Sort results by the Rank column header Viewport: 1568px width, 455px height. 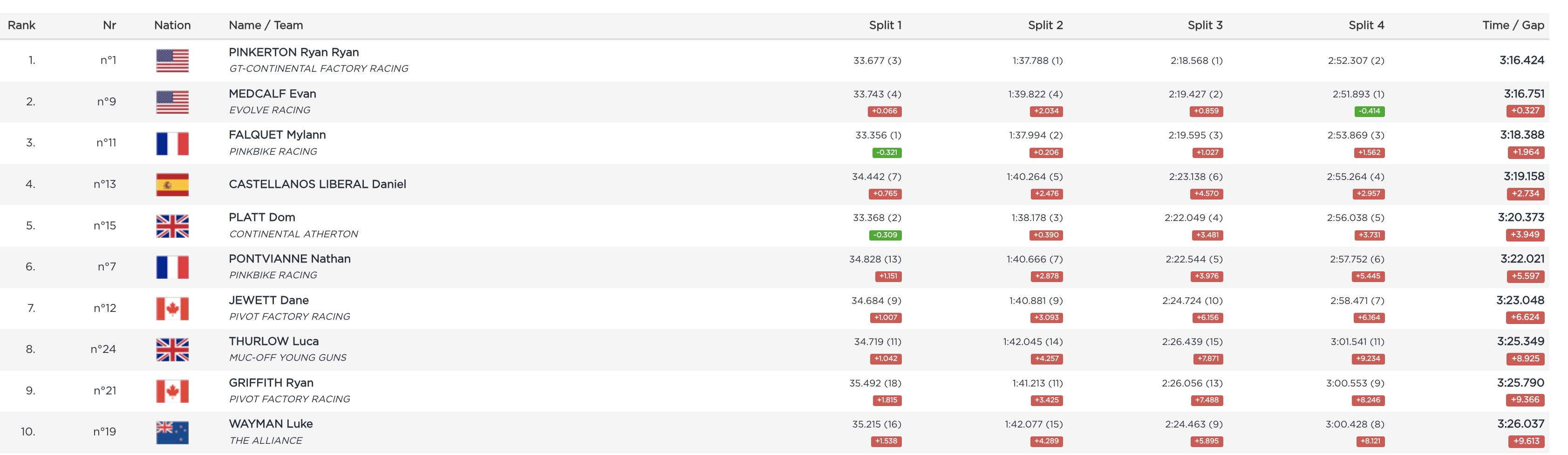[21, 25]
